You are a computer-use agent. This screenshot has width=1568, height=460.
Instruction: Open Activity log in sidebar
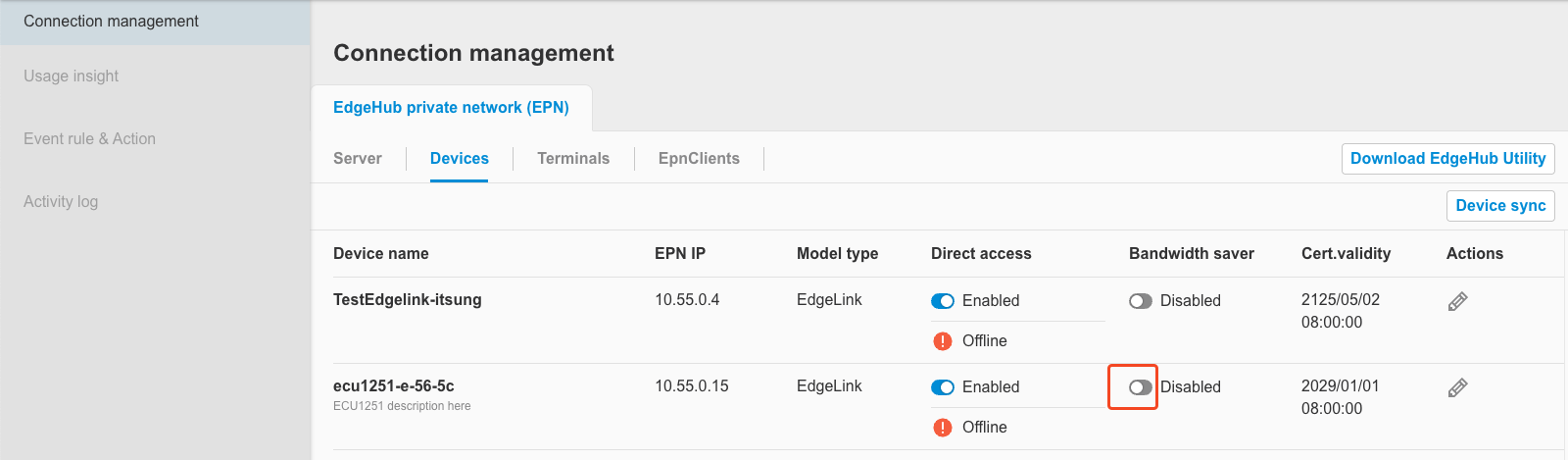tap(61, 202)
